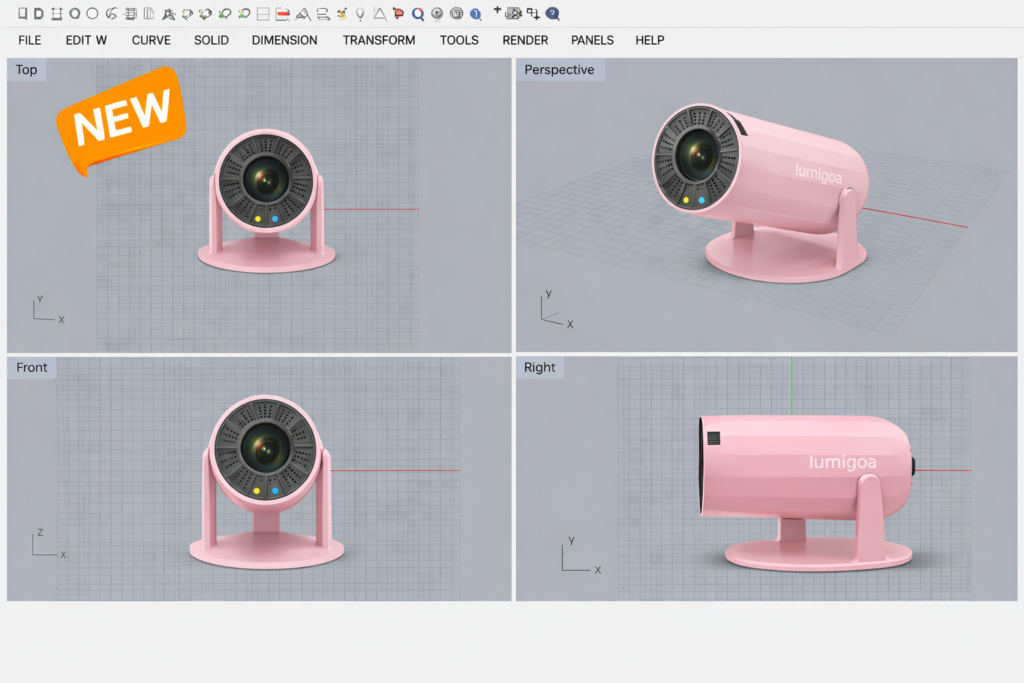Select the red tag icon in toolbar

tap(398, 14)
